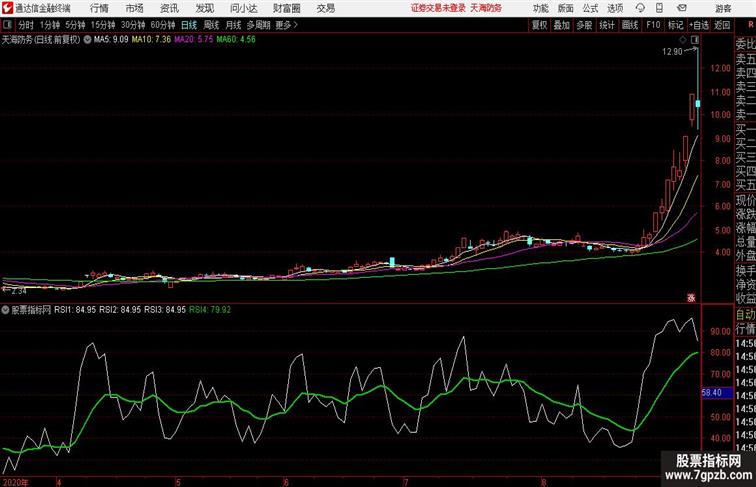This screenshot has width=756, height=487.
Task: Click the MA5: 9.09 indicator value
Action: pyautogui.click(x=111, y=40)
